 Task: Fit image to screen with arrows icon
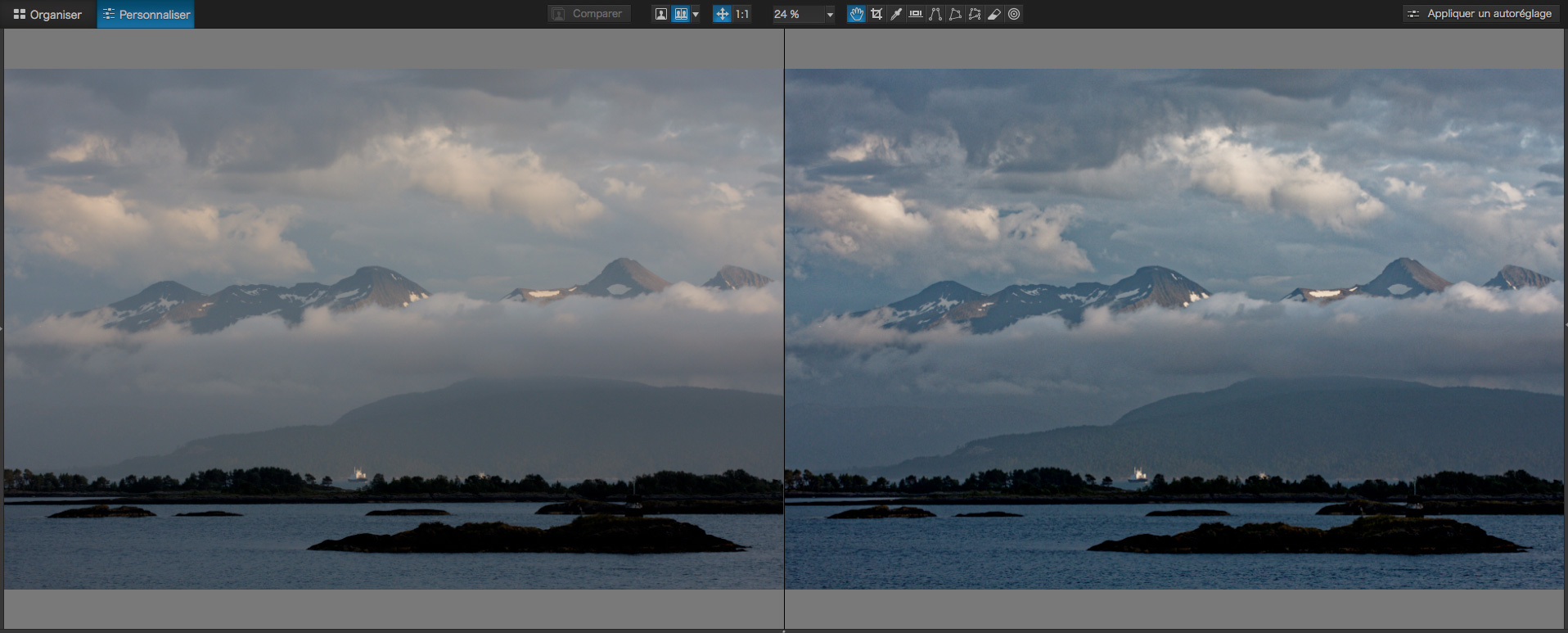pyautogui.click(x=722, y=14)
